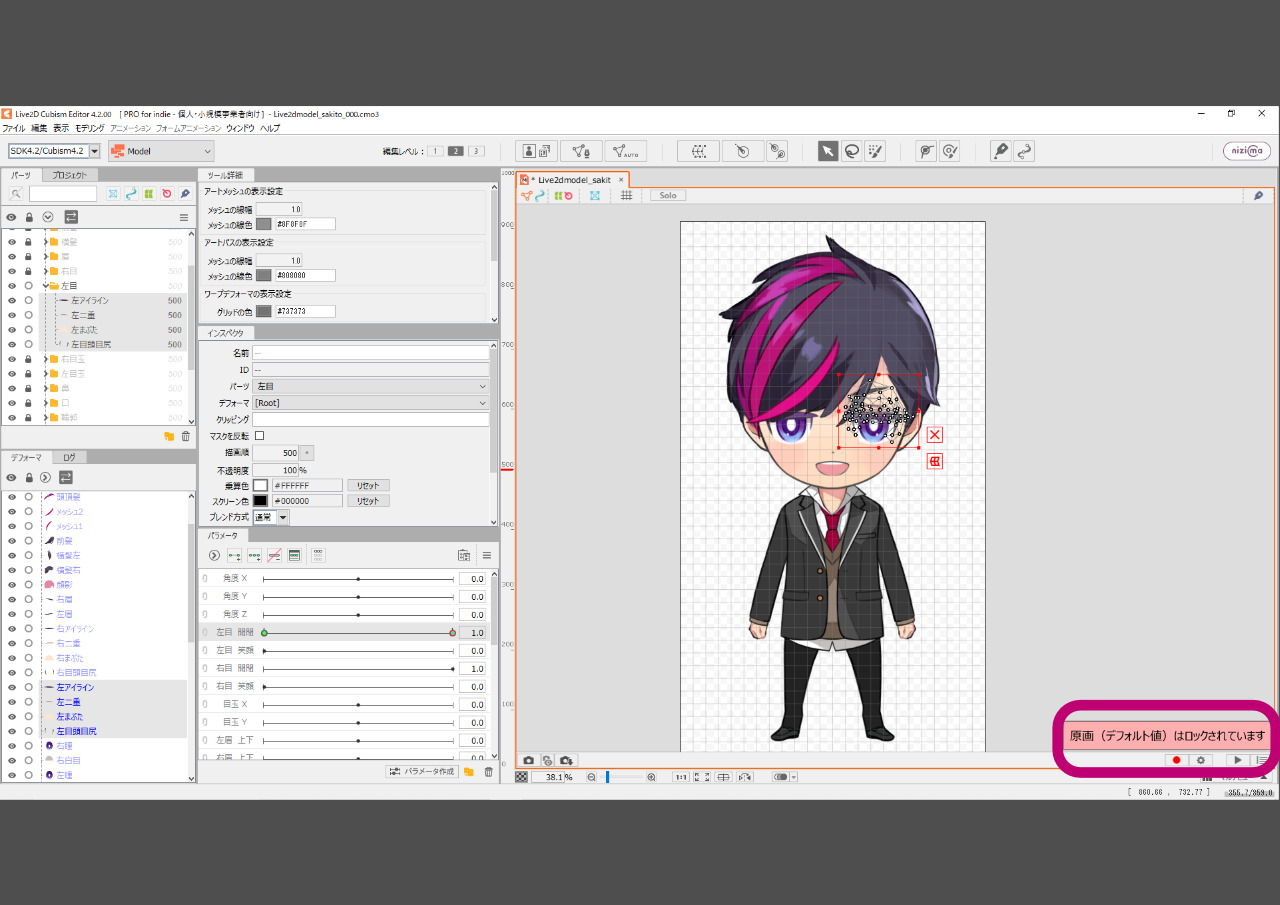Screen dimensions: 1280x905
Task: Click the add three-point keys parameter icon
Action: coord(254,555)
